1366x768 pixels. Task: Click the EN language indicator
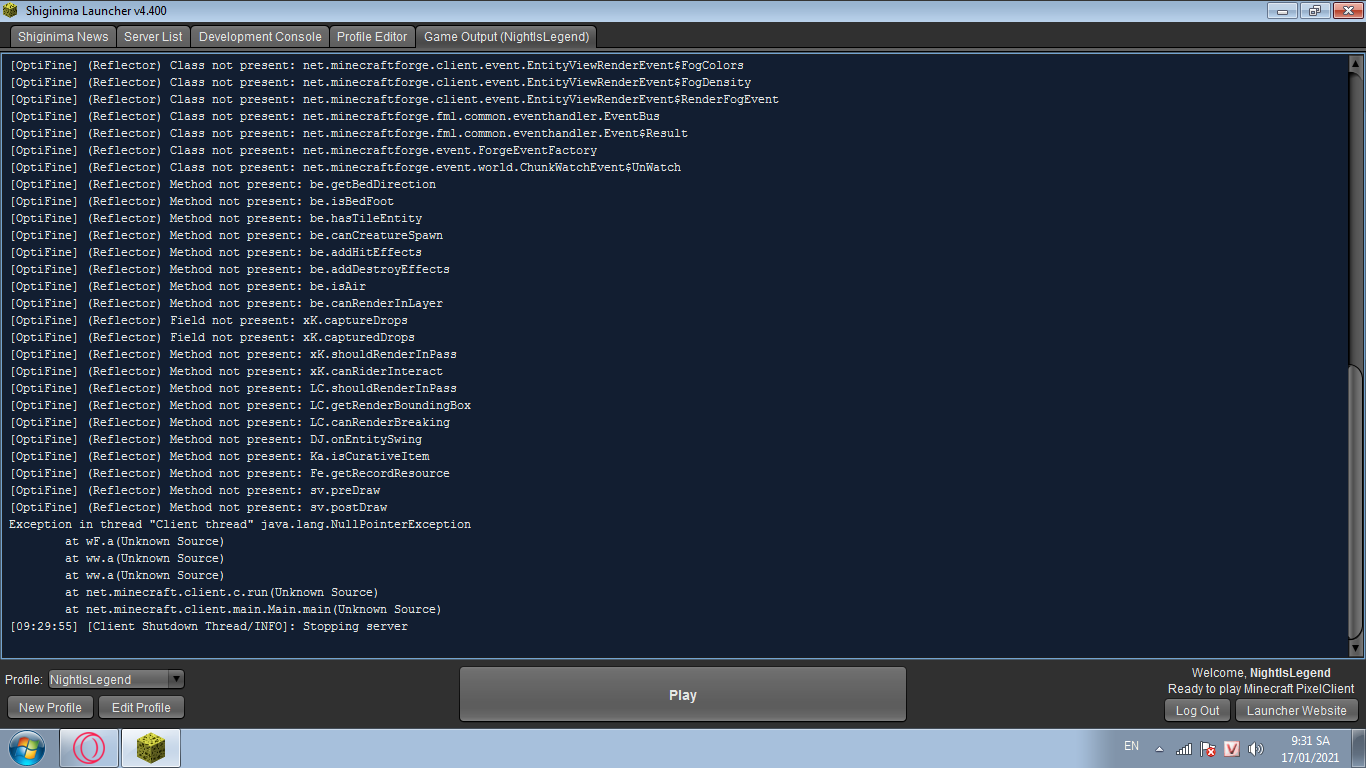tap(1131, 746)
